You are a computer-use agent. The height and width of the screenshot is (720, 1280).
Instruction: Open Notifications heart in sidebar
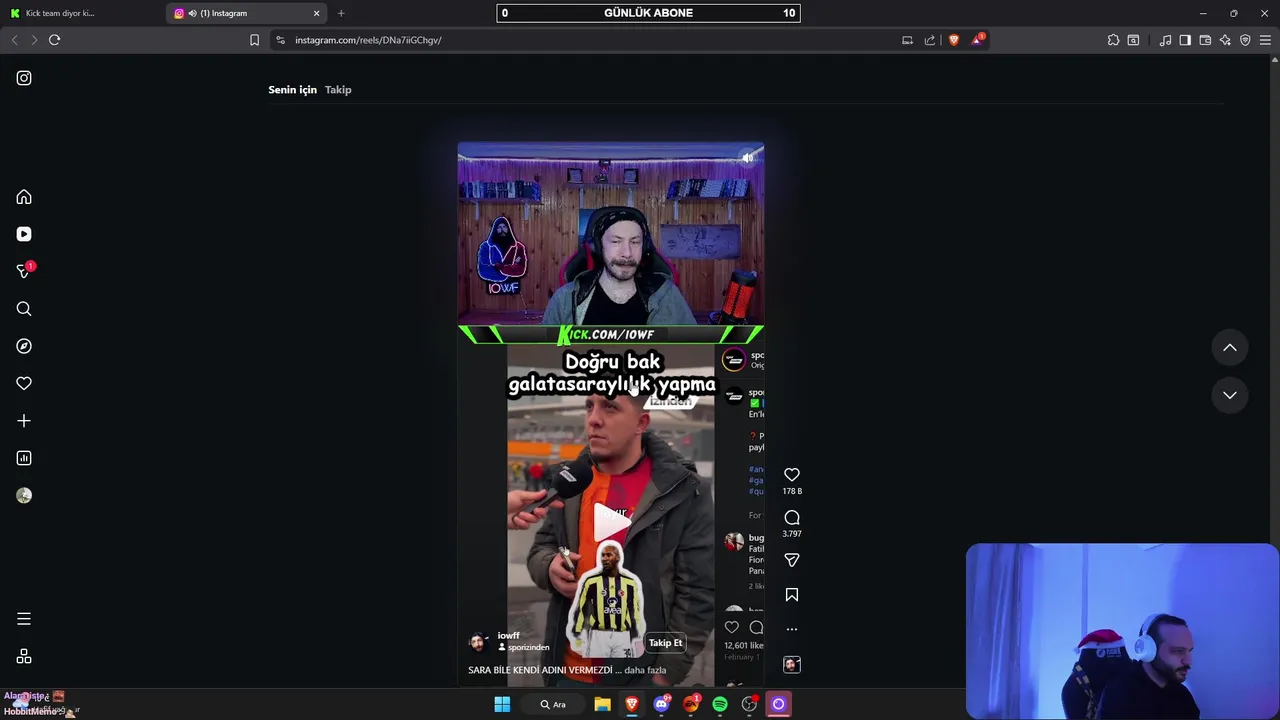[x=24, y=383]
